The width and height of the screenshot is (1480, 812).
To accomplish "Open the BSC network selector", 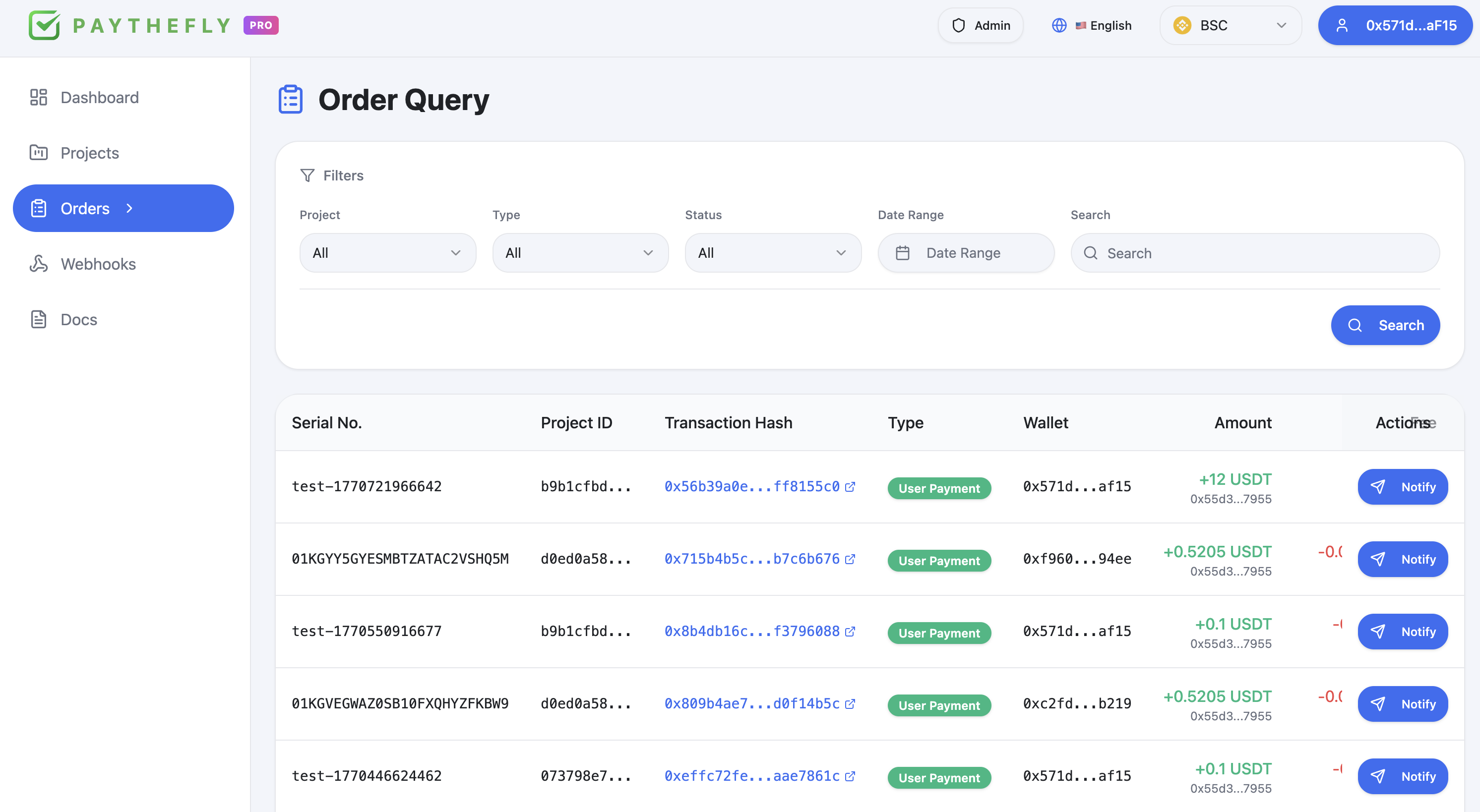I will click(x=1230, y=25).
